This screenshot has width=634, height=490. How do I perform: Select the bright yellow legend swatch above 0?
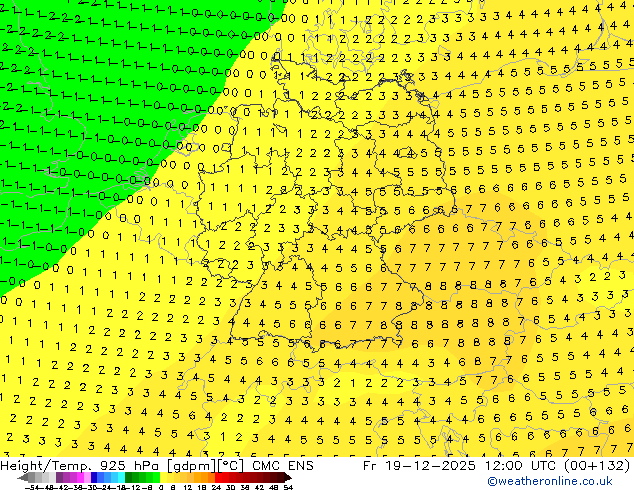pyautogui.click(x=164, y=477)
